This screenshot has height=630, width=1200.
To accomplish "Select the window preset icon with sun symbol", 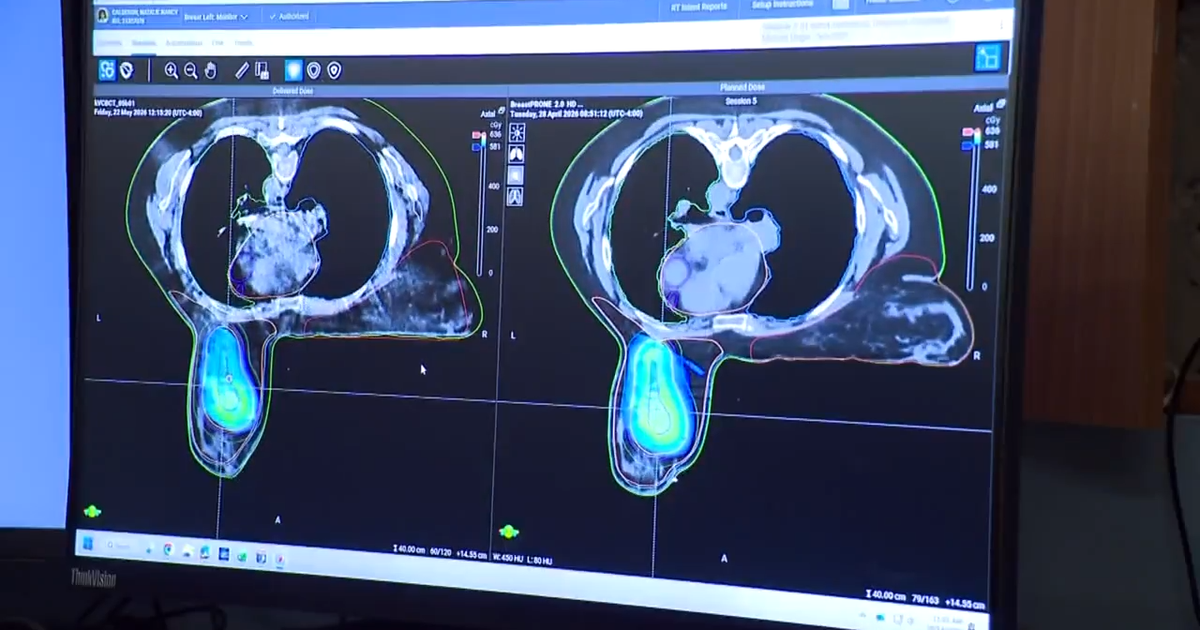I will pos(517,132).
